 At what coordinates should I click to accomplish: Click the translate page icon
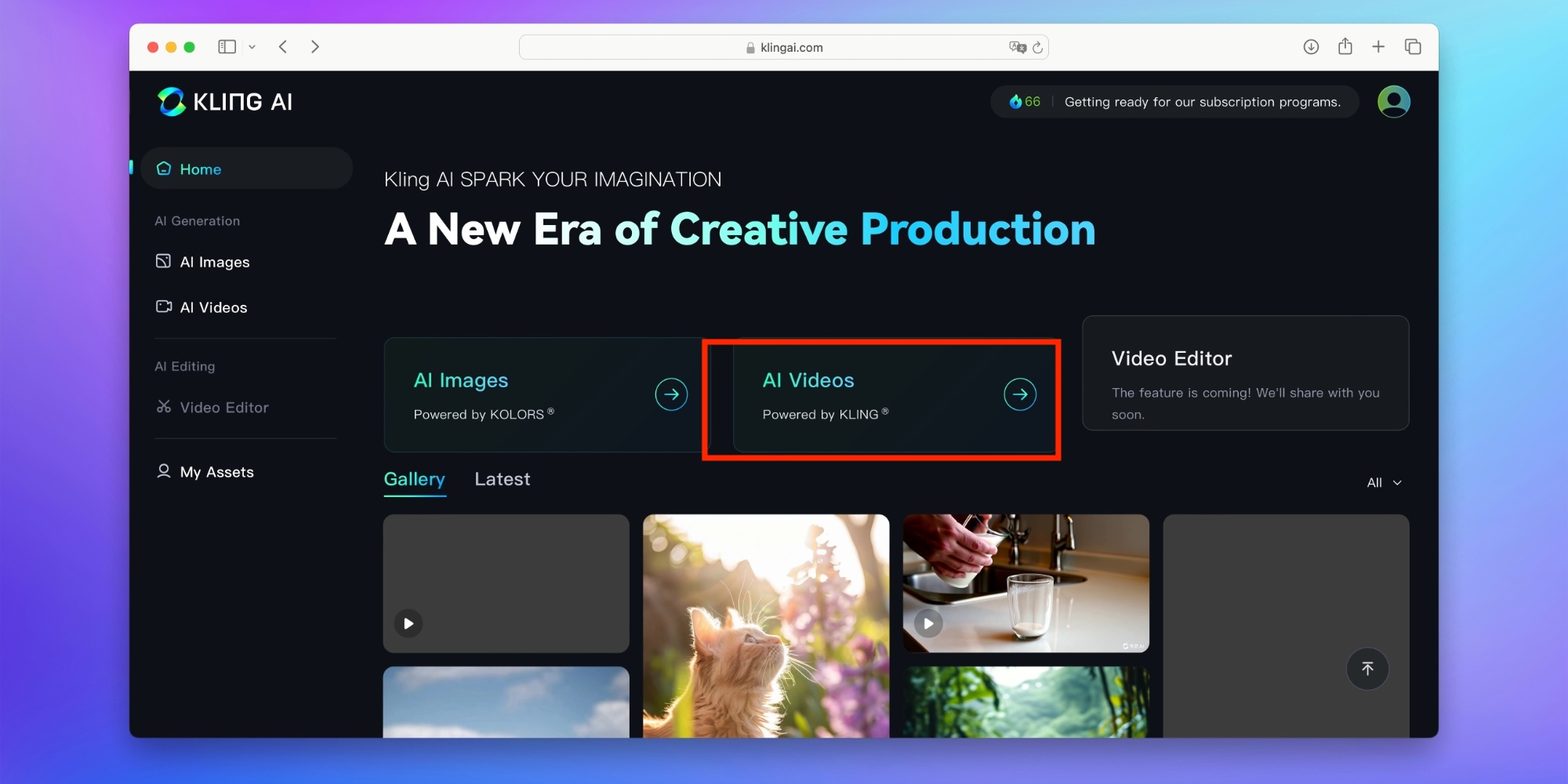1017,47
